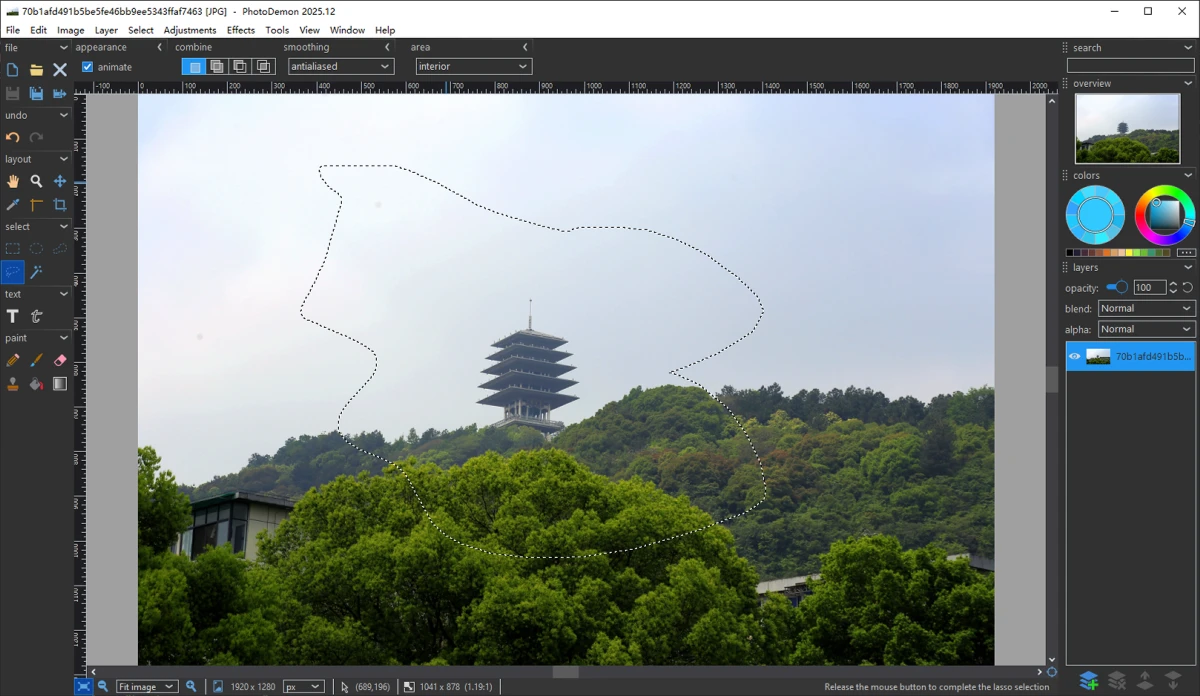Viewport: 1200px width, 696px height.
Task: Undo the last action
Action: click(x=12, y=138)
